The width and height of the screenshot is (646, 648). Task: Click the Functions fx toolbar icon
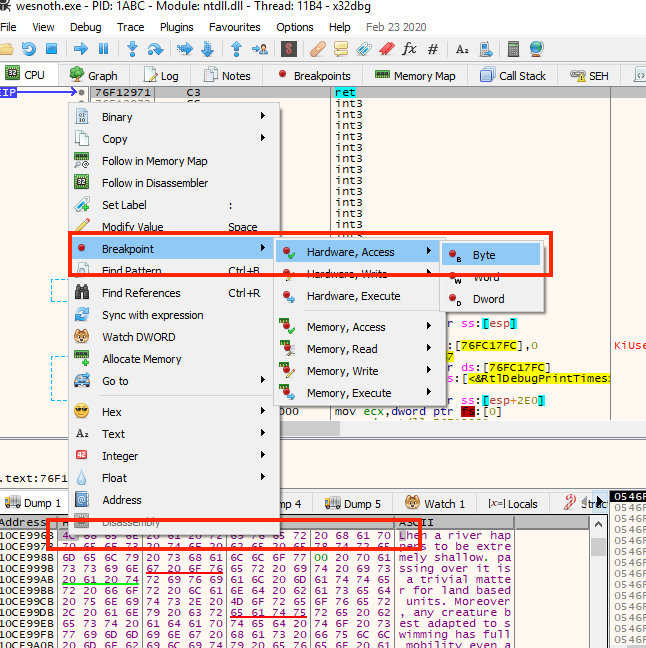tap(409, 49)
